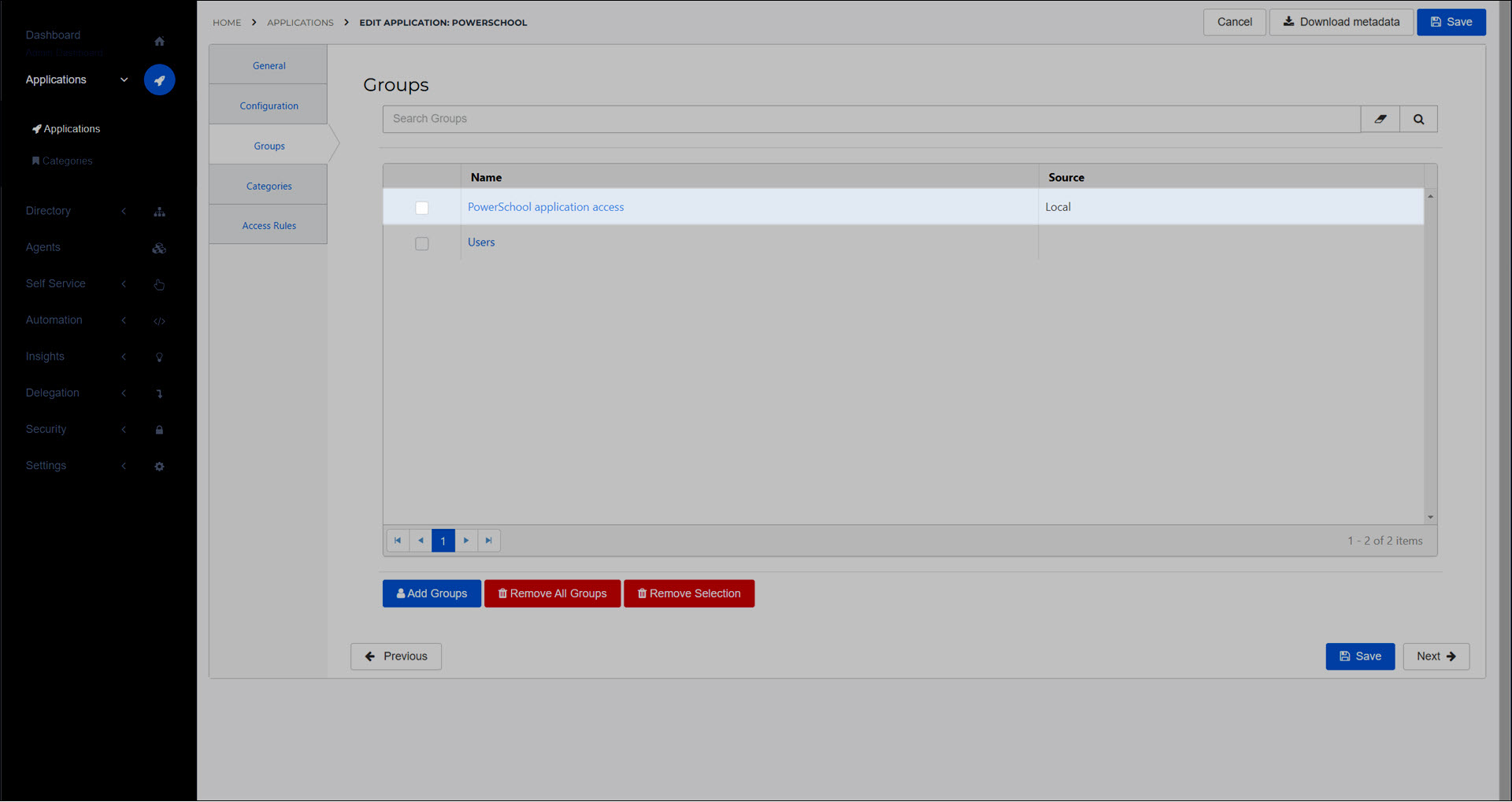Click the home icon beside Dashboard
Viewport: 1512px width, 802px height.
[x=159, y=41]
